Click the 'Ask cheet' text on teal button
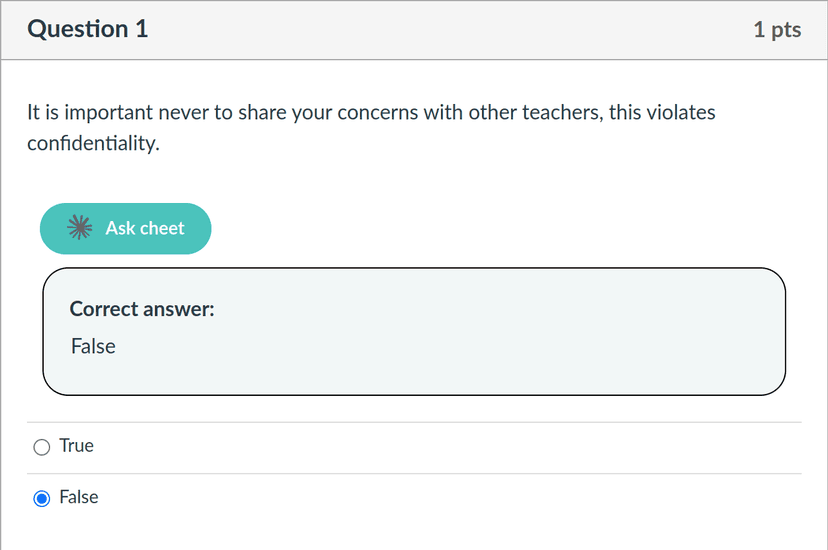 point(145,228)
